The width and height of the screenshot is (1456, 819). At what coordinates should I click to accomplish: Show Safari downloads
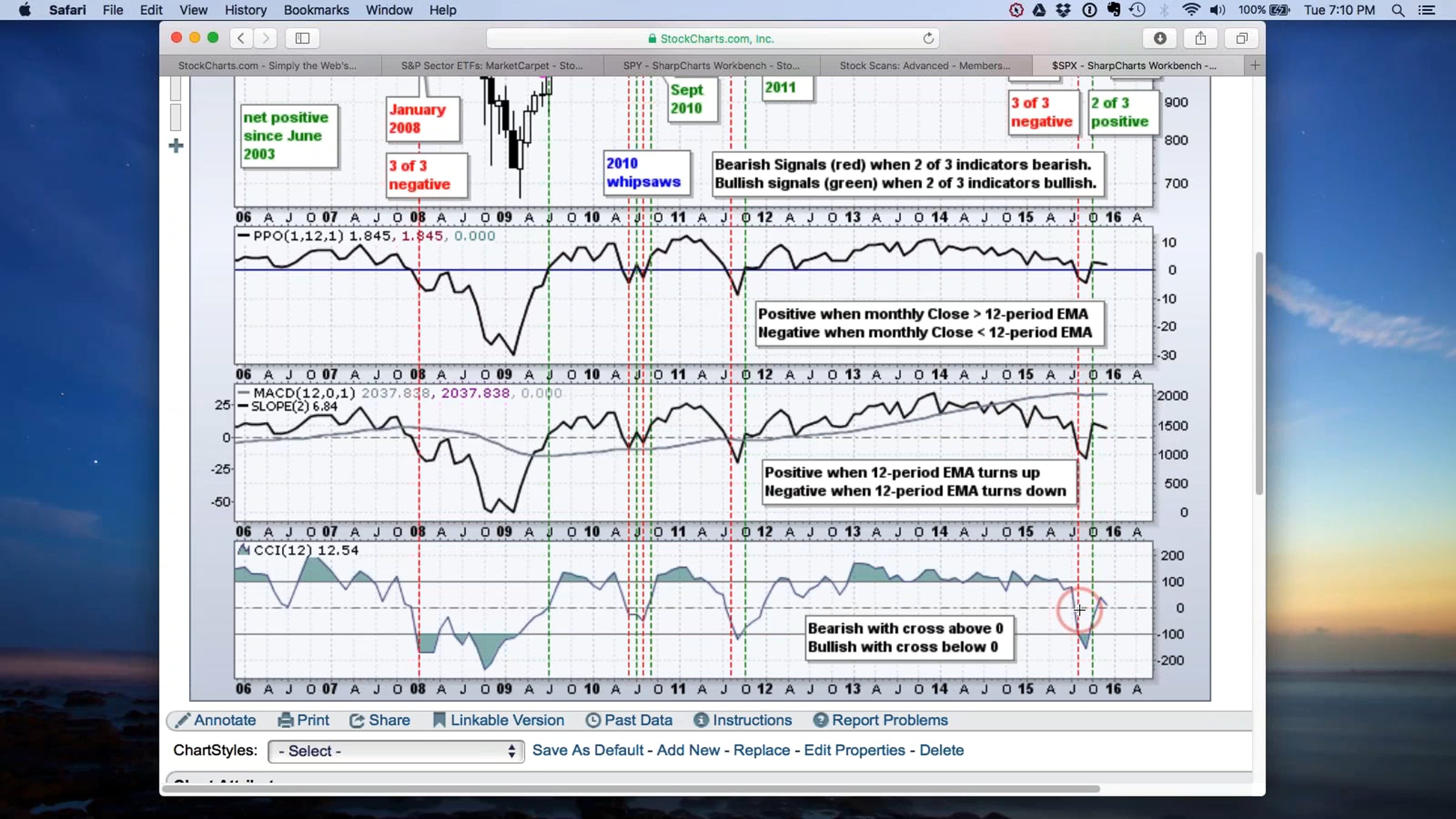[1159, 38]
